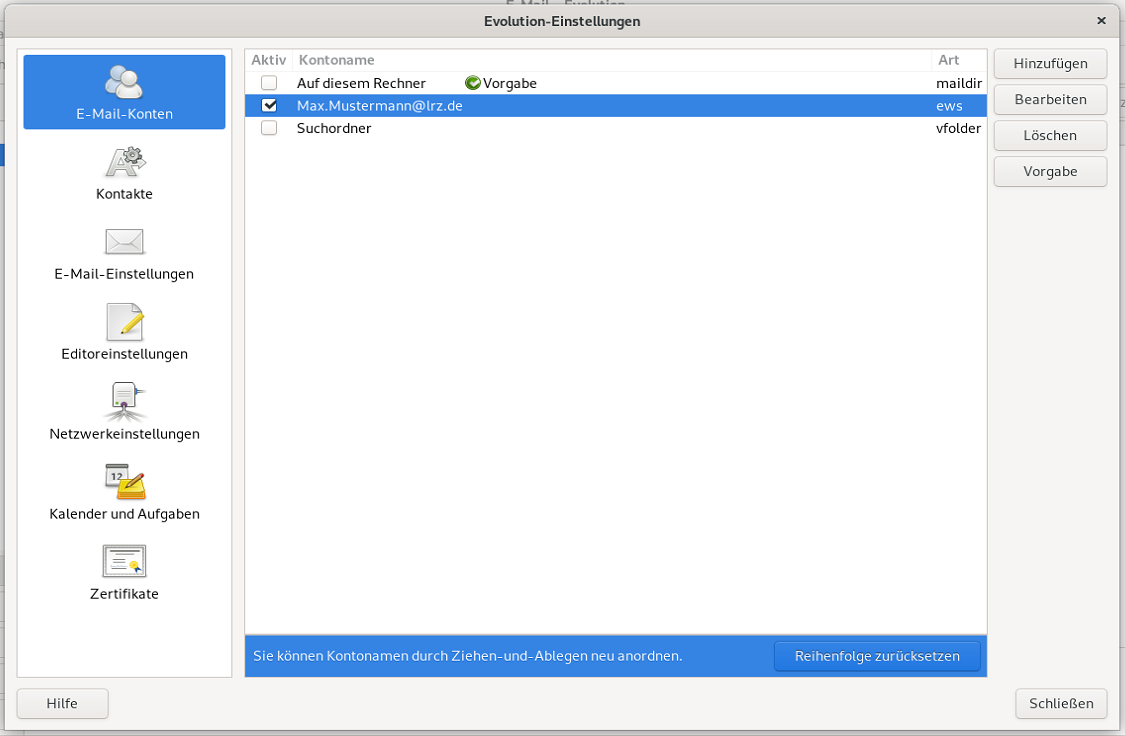
Task: Click the Aktiv column header
Action: pyautogui.click(x=268, y=60)
